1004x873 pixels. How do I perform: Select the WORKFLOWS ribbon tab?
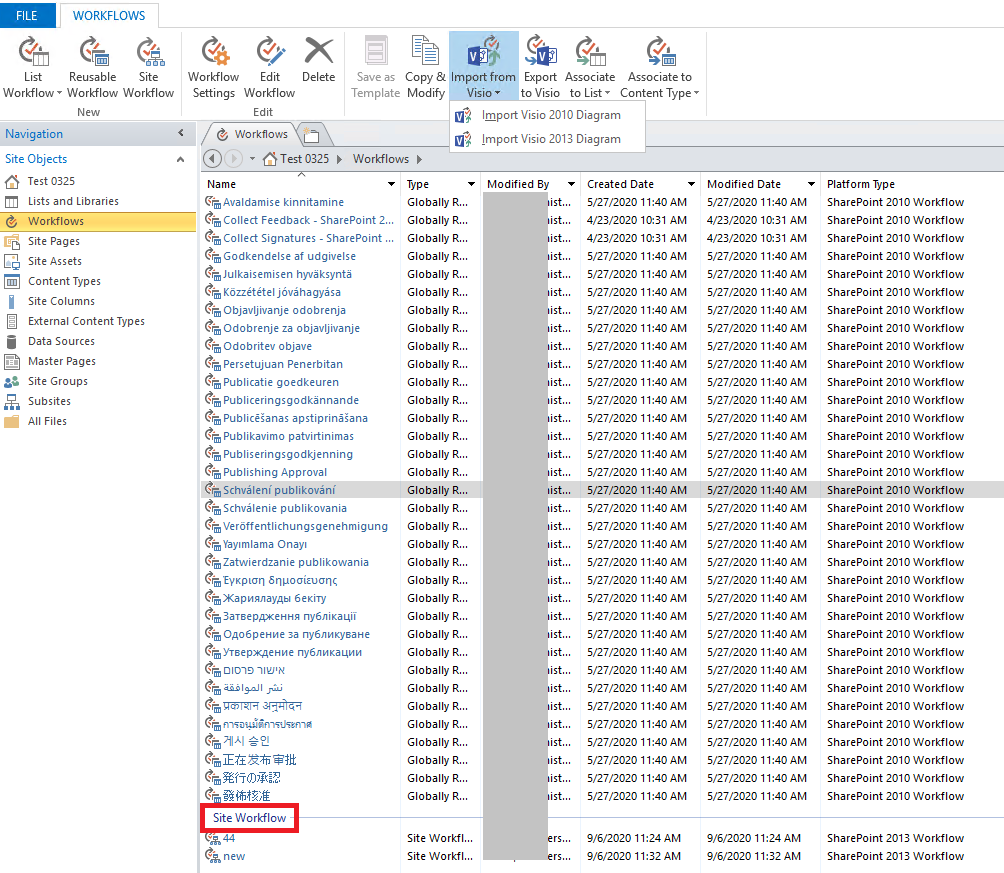(x=109, y=15)
